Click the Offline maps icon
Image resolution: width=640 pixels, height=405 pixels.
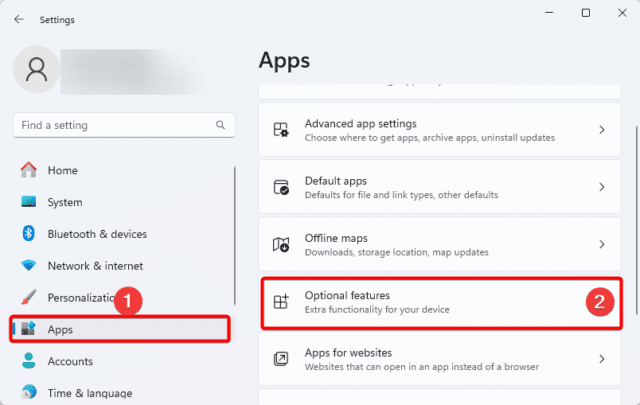pos(282,245)
